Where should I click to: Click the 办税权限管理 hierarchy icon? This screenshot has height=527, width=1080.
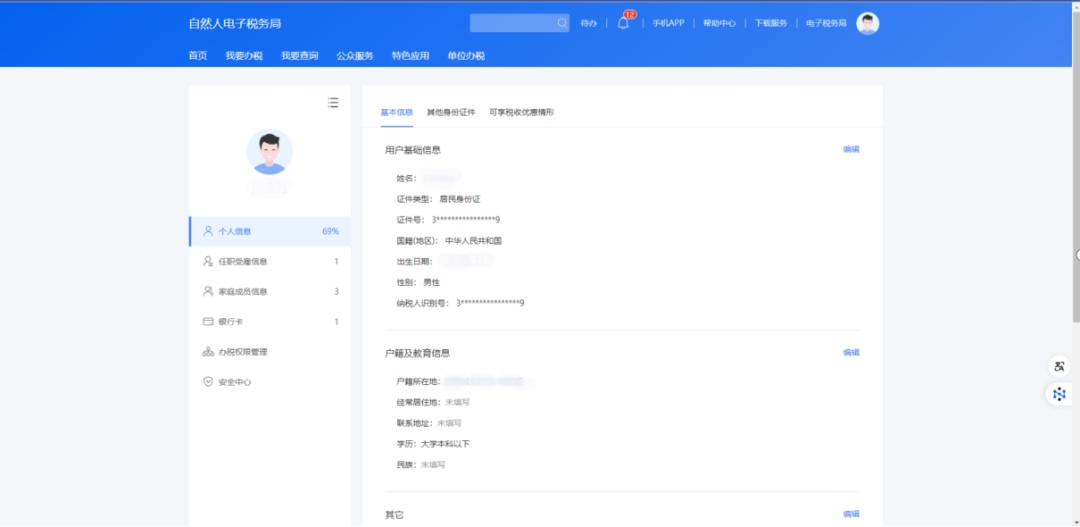pyautogui.click(x=208, y=352)
